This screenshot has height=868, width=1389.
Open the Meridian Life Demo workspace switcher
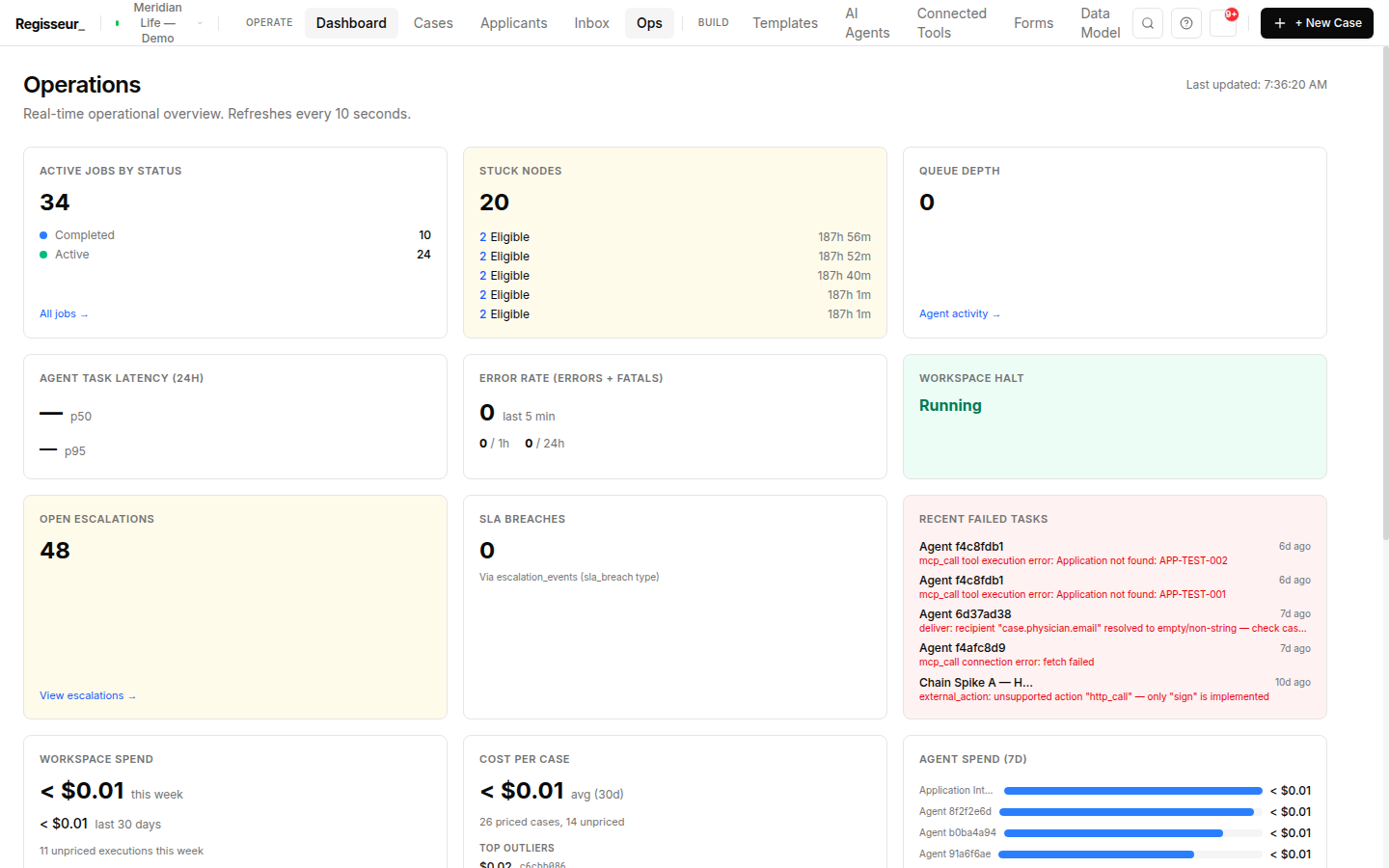[157, 23]
